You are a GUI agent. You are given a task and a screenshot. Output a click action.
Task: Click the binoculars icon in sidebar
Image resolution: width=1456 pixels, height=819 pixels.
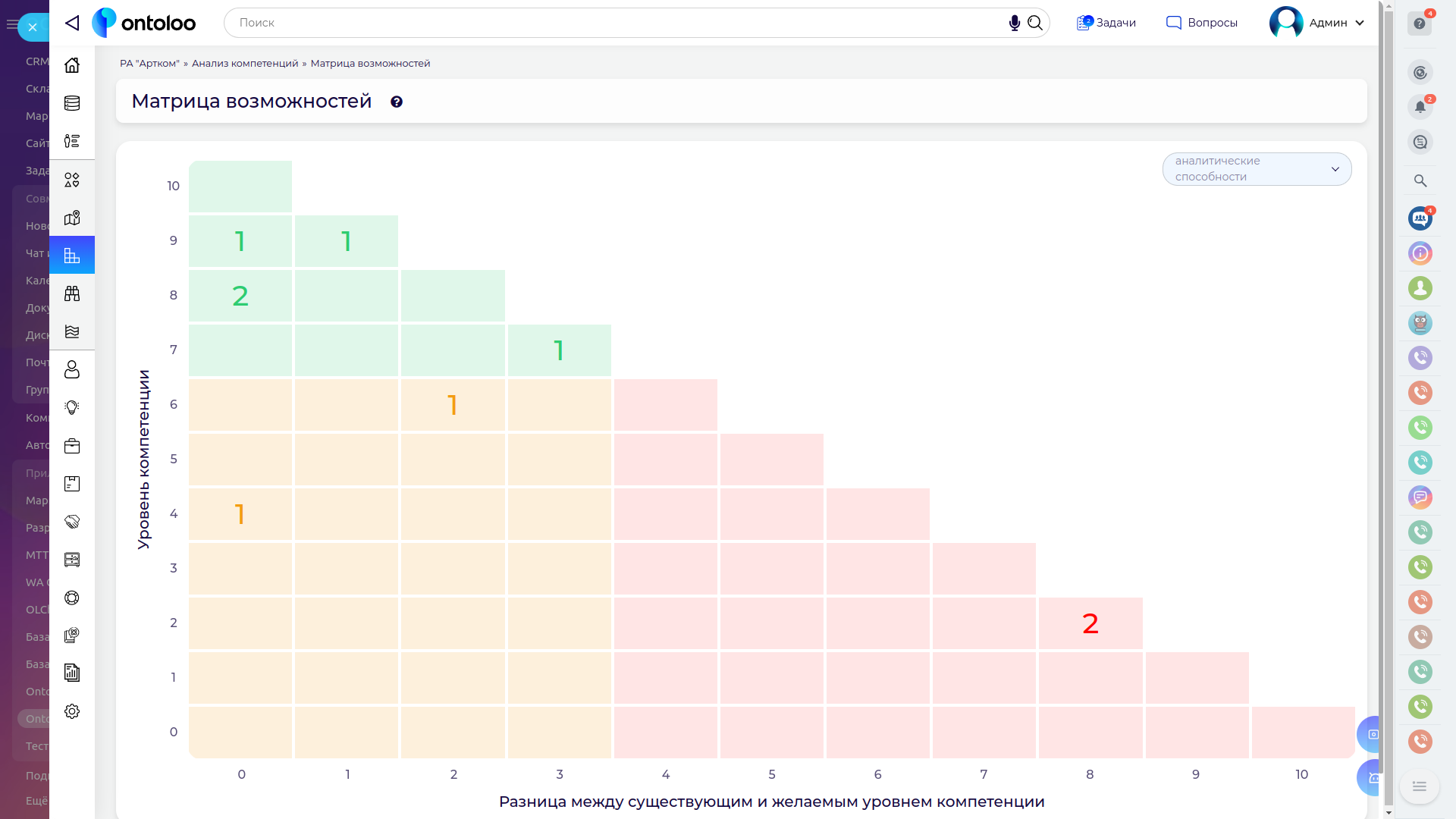[x=72, y=293]
